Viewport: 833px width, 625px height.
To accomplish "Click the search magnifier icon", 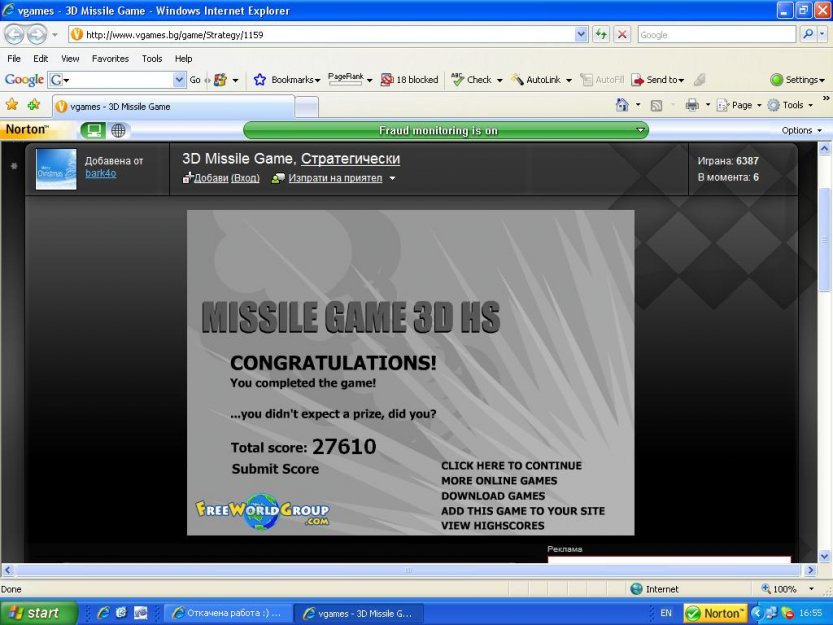I will tap(808, 34).
